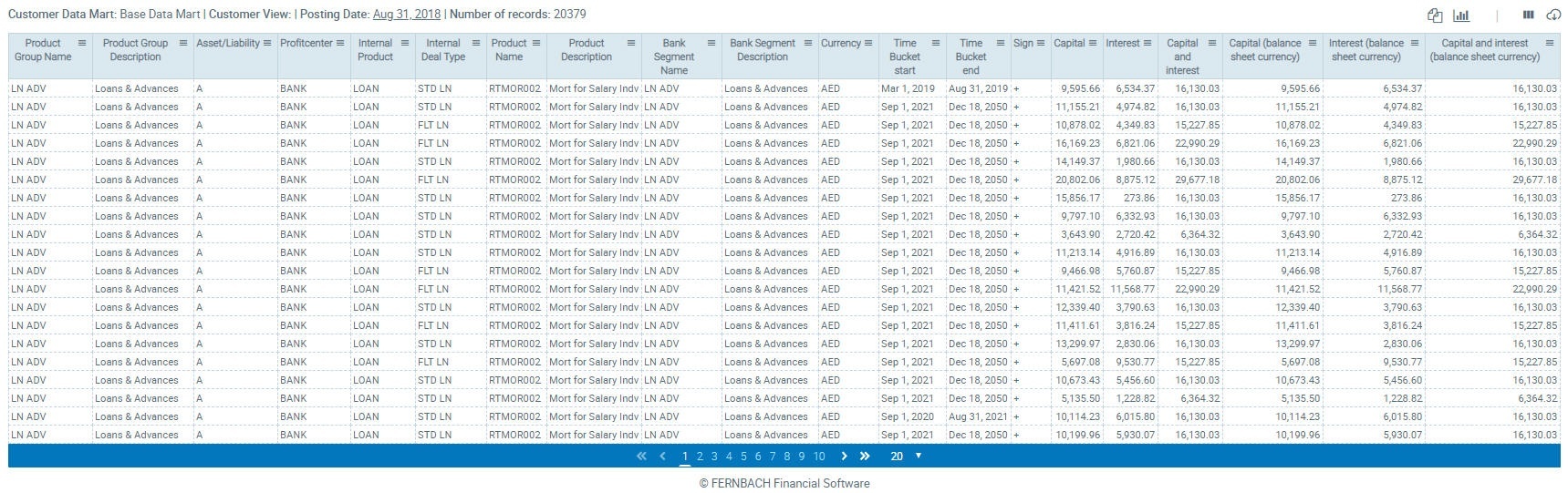Go to the previous page arrow
The image size is (1568, 493).
[x=663, y=457]
